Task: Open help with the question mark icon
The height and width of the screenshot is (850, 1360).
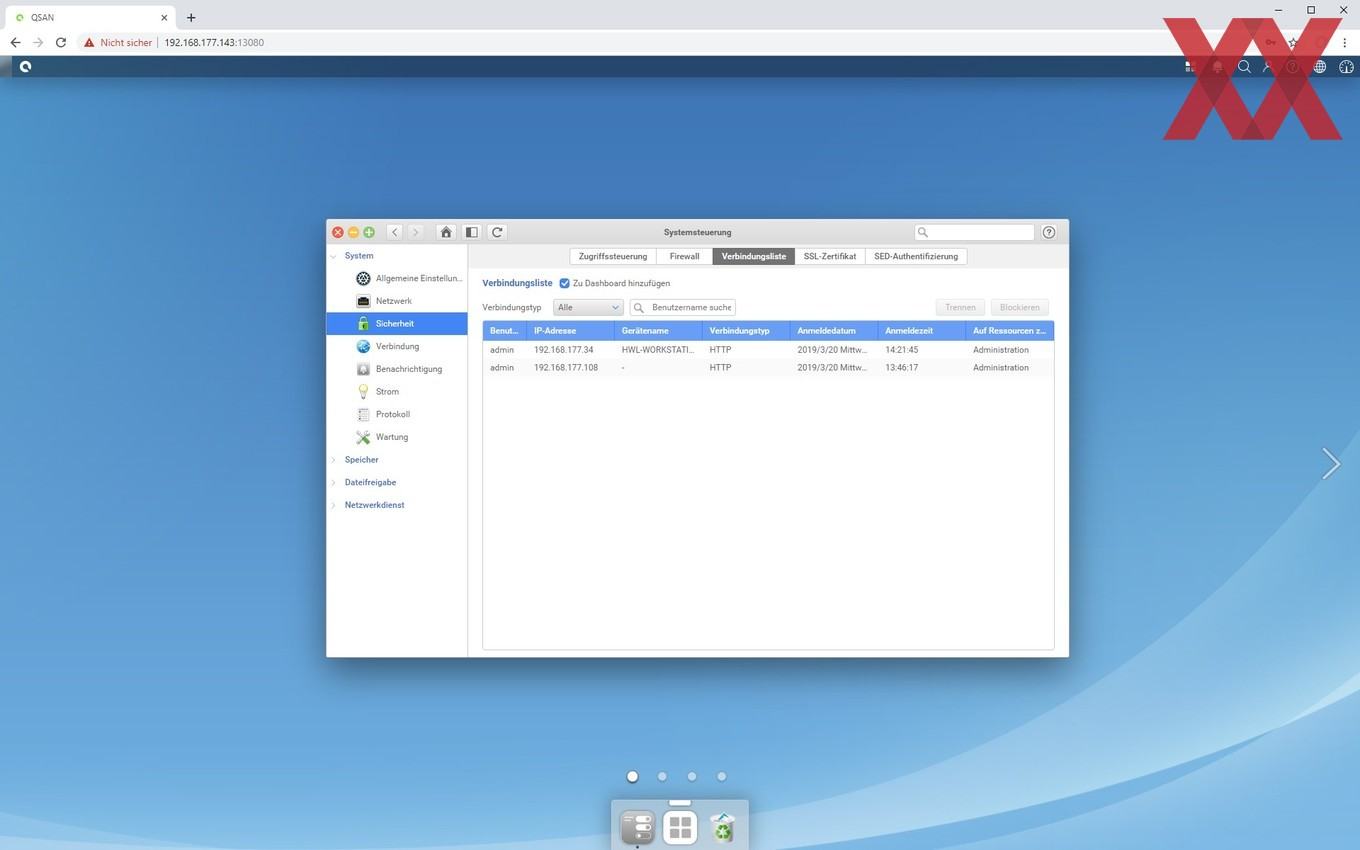Action: click(1049, 232)
